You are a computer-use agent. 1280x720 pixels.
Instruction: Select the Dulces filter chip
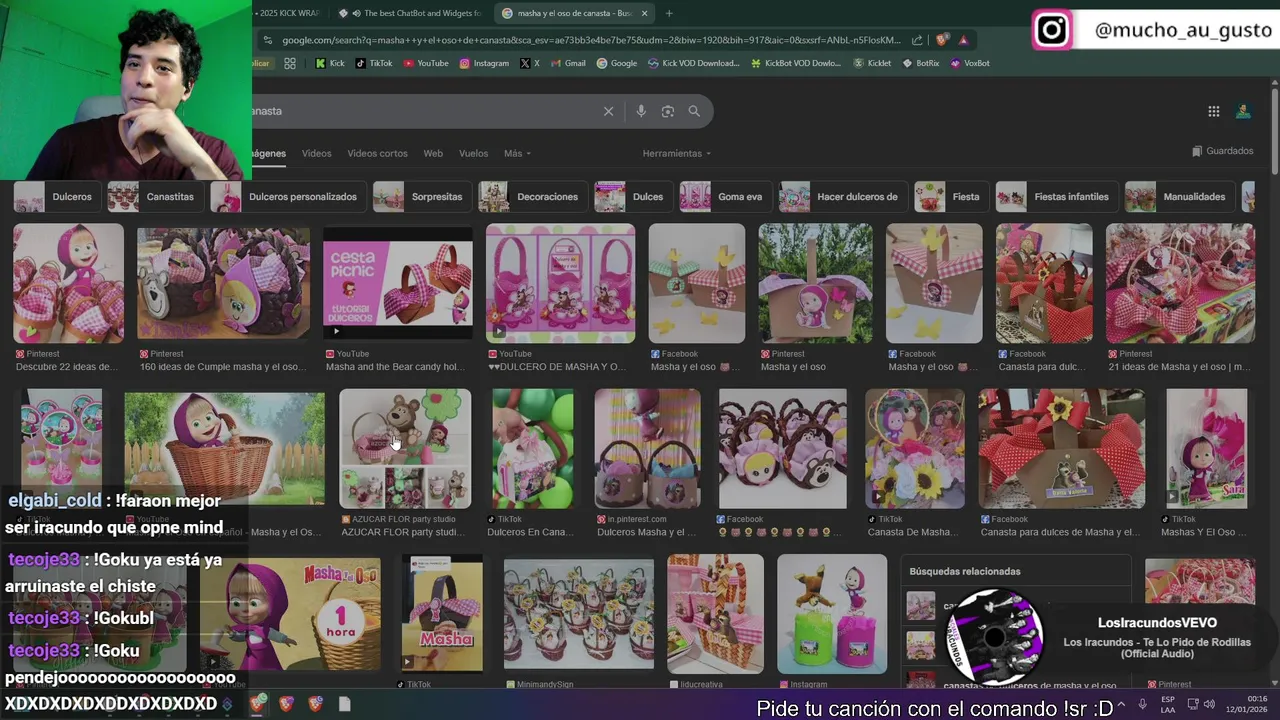point(632,197)
